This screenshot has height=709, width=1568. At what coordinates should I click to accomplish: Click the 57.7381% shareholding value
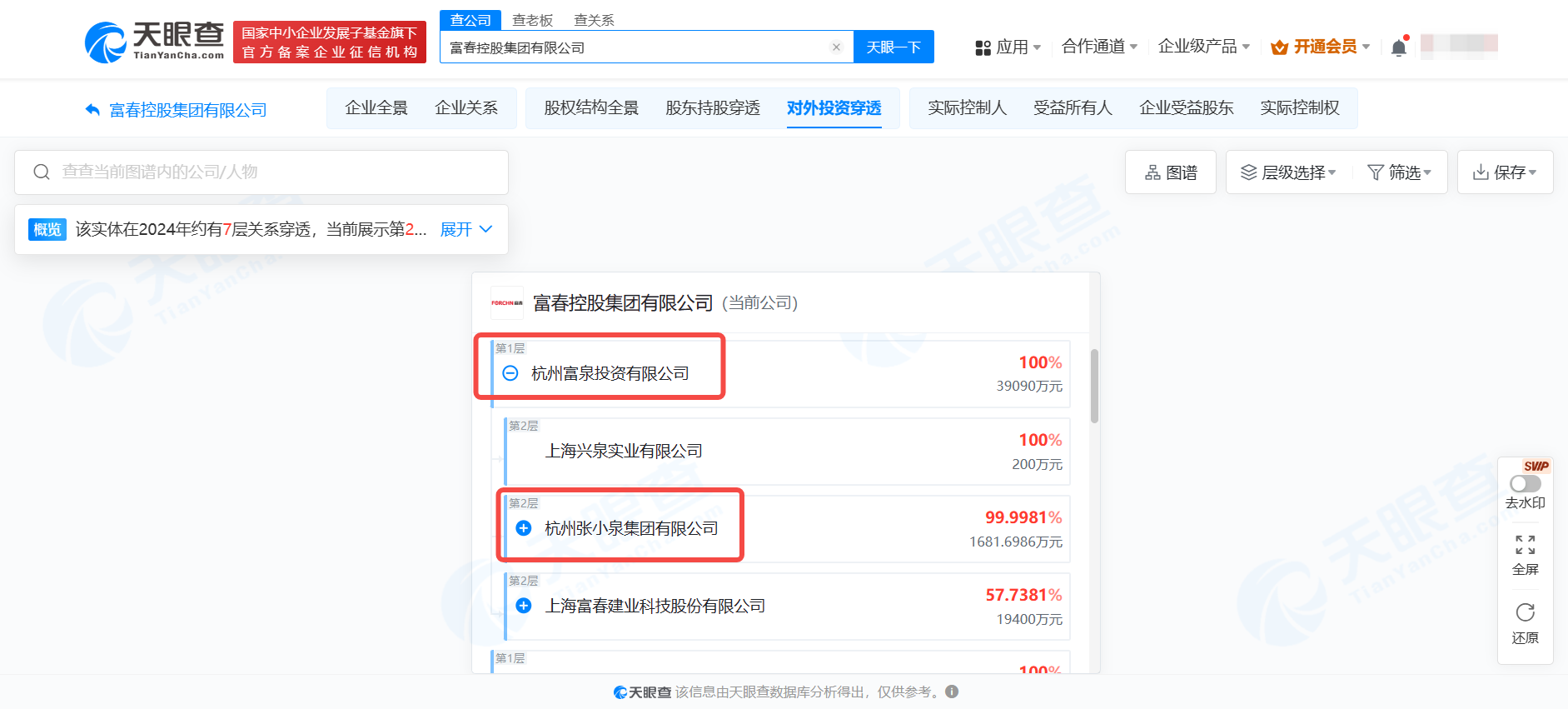tap(1023, 595)
